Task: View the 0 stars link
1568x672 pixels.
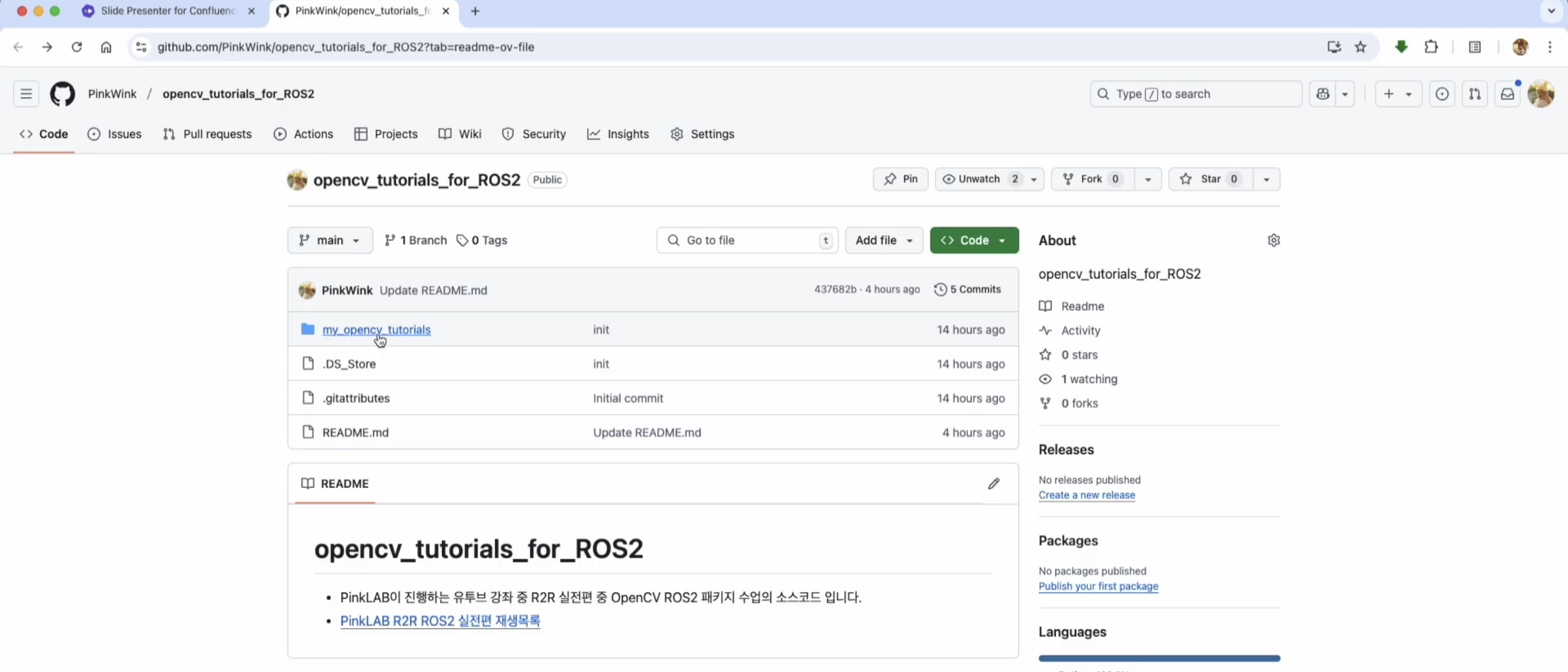Action: (x=1069, y=355)
